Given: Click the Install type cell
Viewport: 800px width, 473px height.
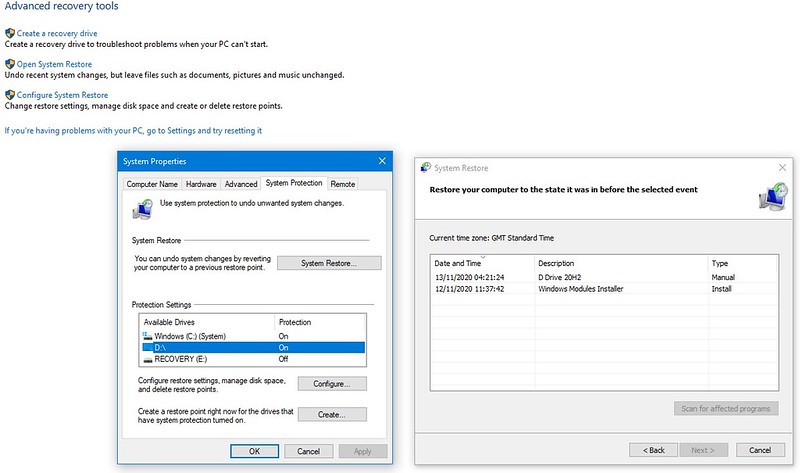Looking at the screenshot, I should click(x=721, y=289).
